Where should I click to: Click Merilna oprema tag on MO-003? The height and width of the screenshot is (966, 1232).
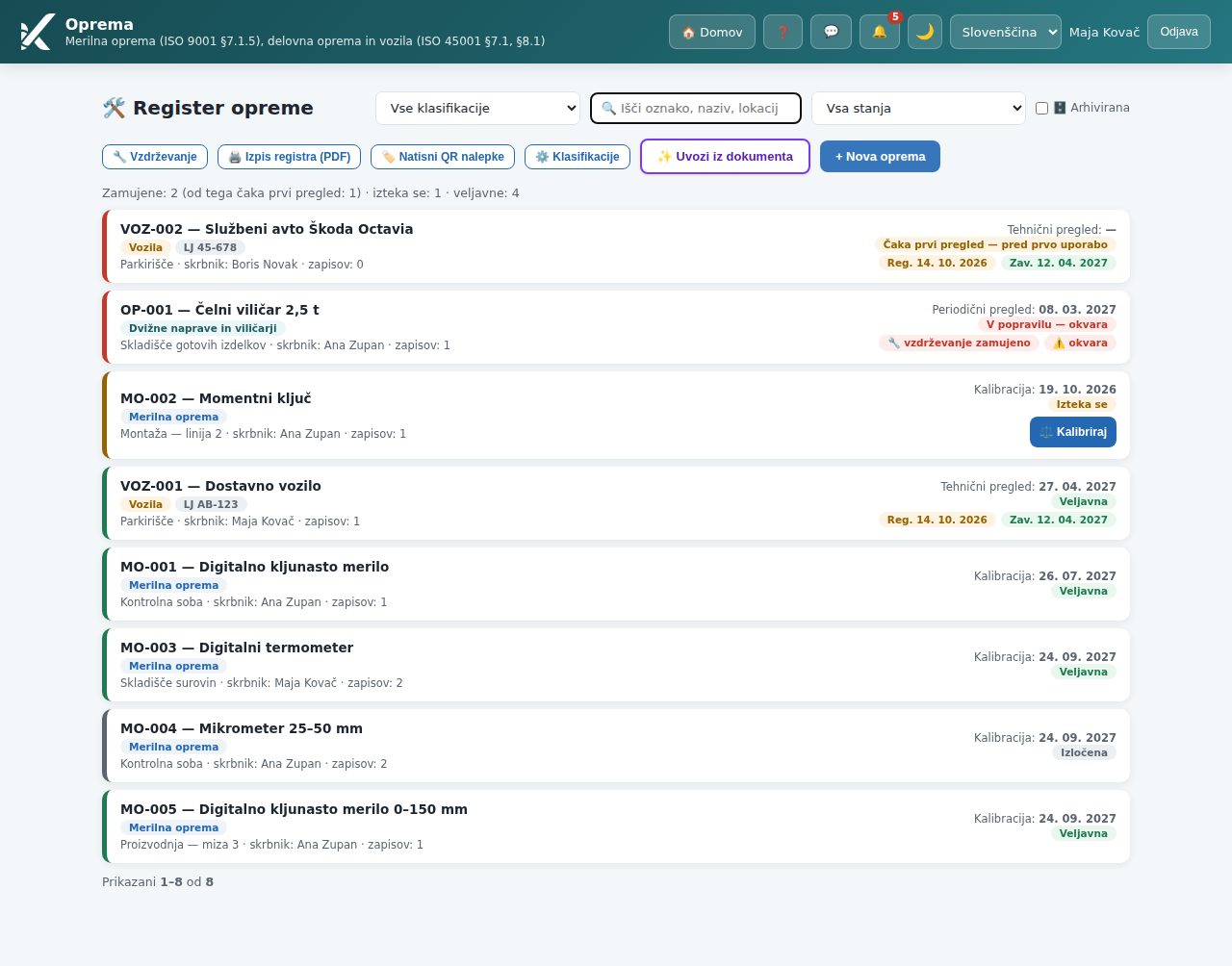point(173,666)
